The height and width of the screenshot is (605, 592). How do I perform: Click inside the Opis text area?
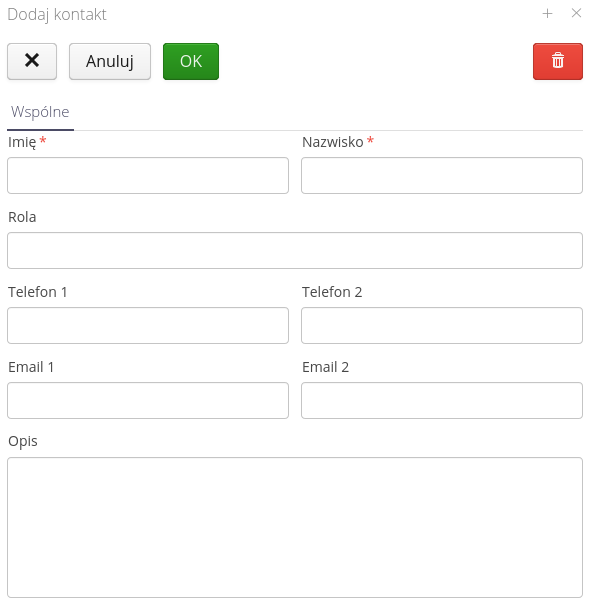coord(295,527)
